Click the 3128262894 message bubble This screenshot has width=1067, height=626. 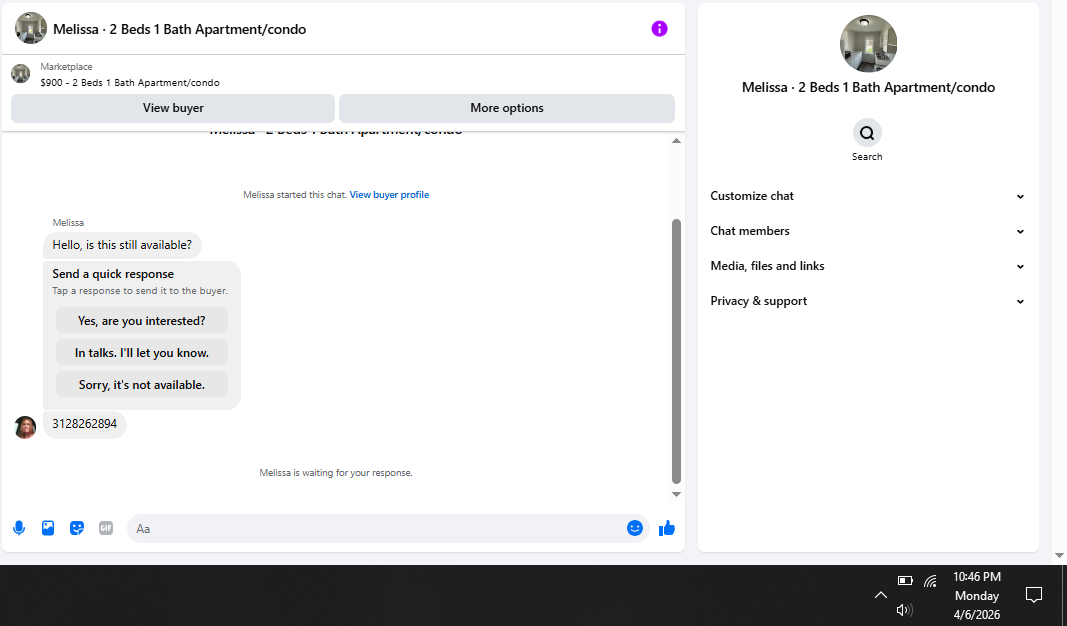[84, 424]
